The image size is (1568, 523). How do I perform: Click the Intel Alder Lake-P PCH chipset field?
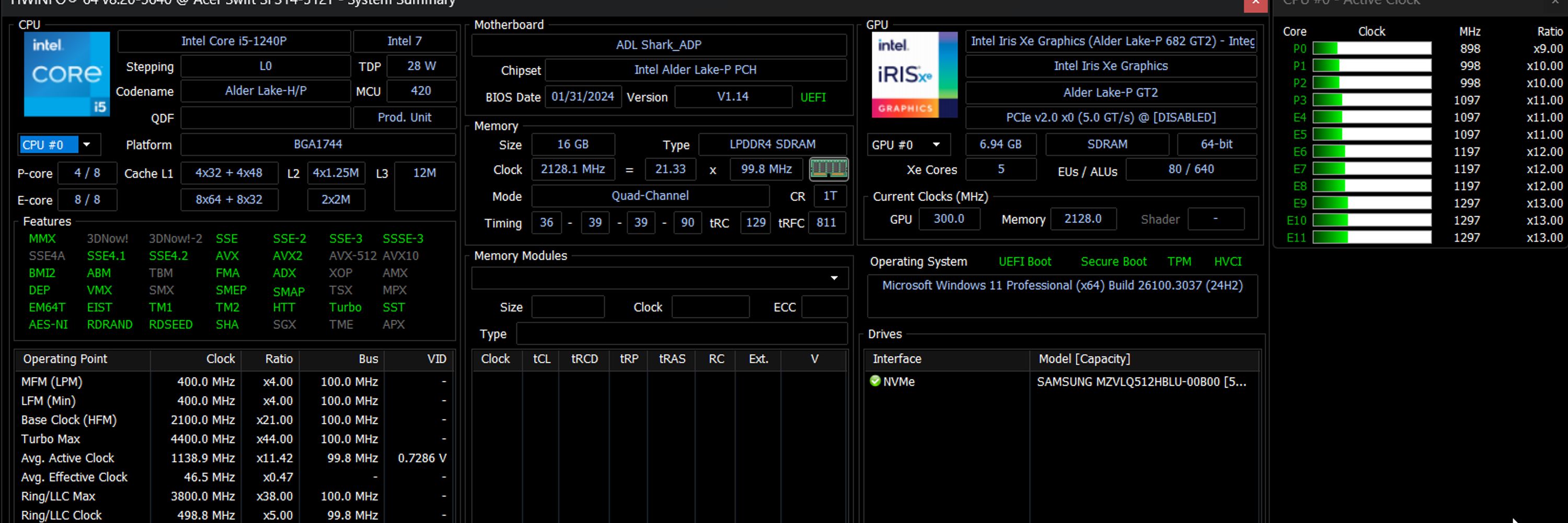[x=695, y=70]
